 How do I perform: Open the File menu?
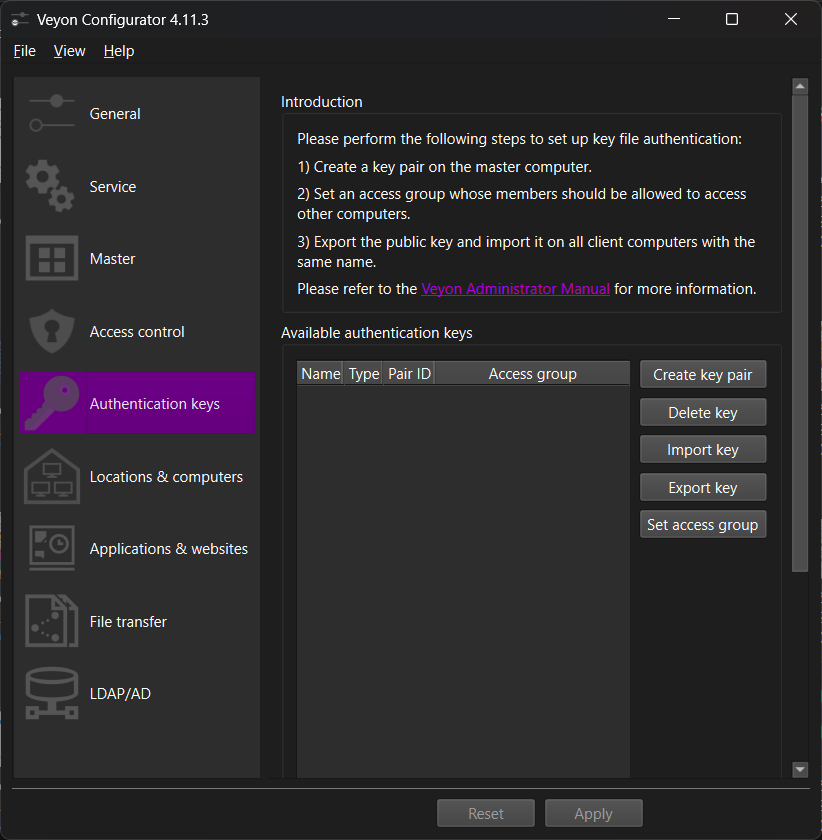25,51
